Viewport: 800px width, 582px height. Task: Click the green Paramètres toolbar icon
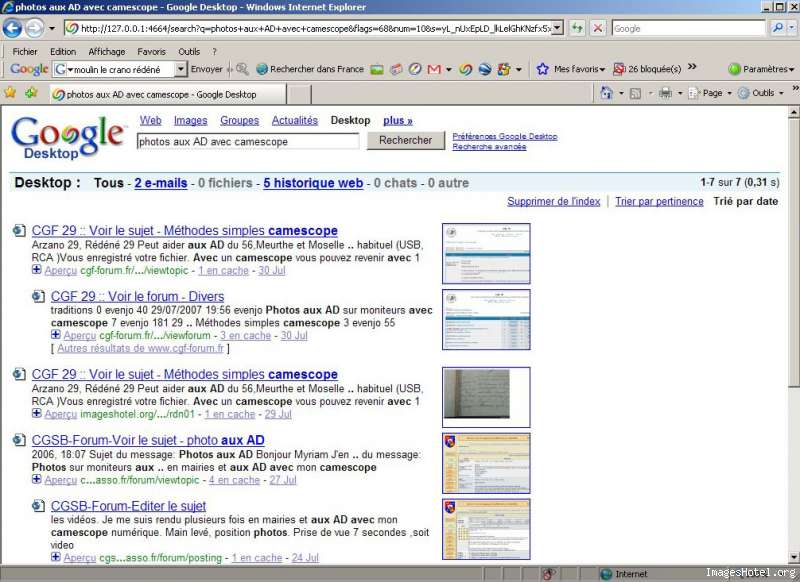734,69
